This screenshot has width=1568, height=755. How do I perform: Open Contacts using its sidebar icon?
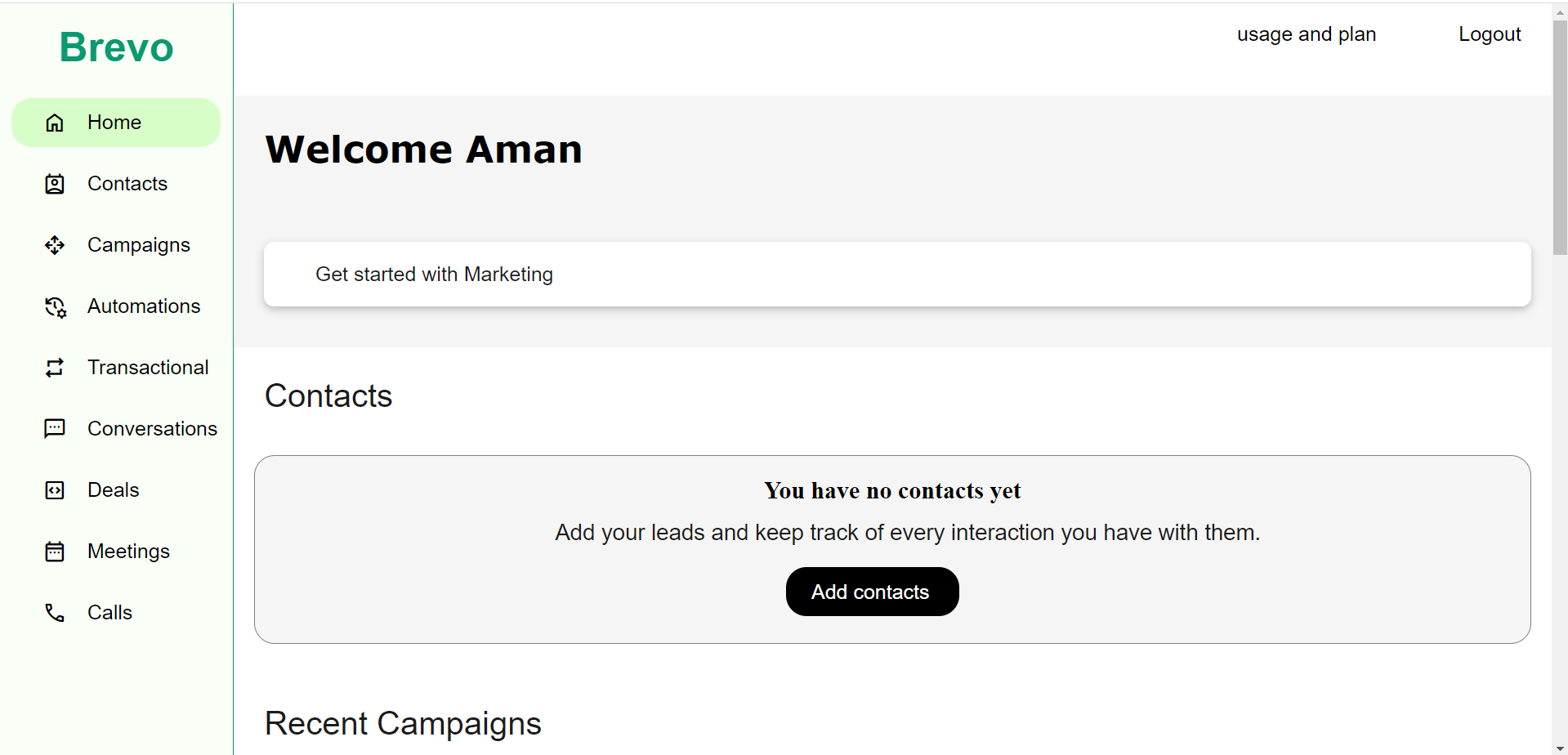click(x=54, y=184)
